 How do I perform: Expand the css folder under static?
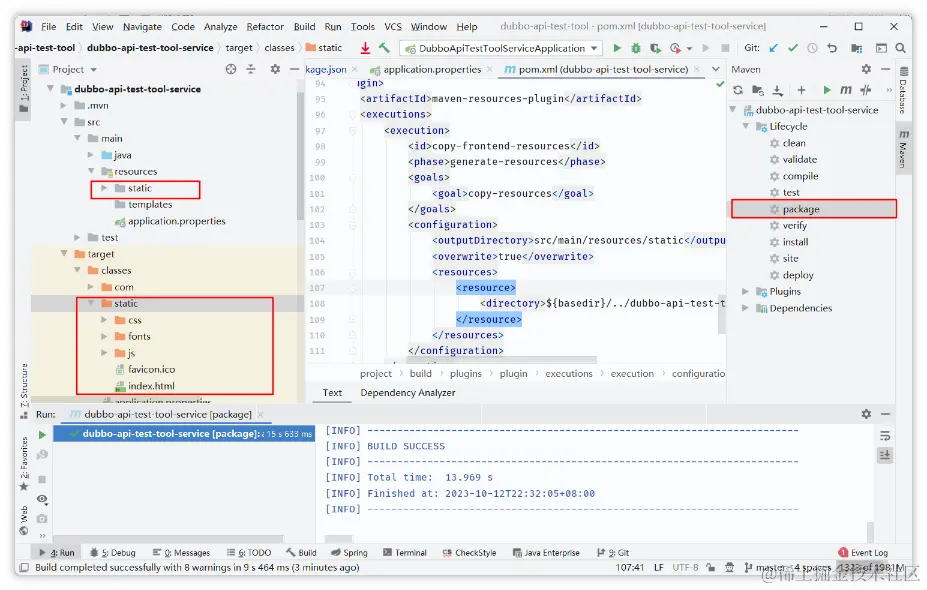pyautogui.click(x=104, y=320)
